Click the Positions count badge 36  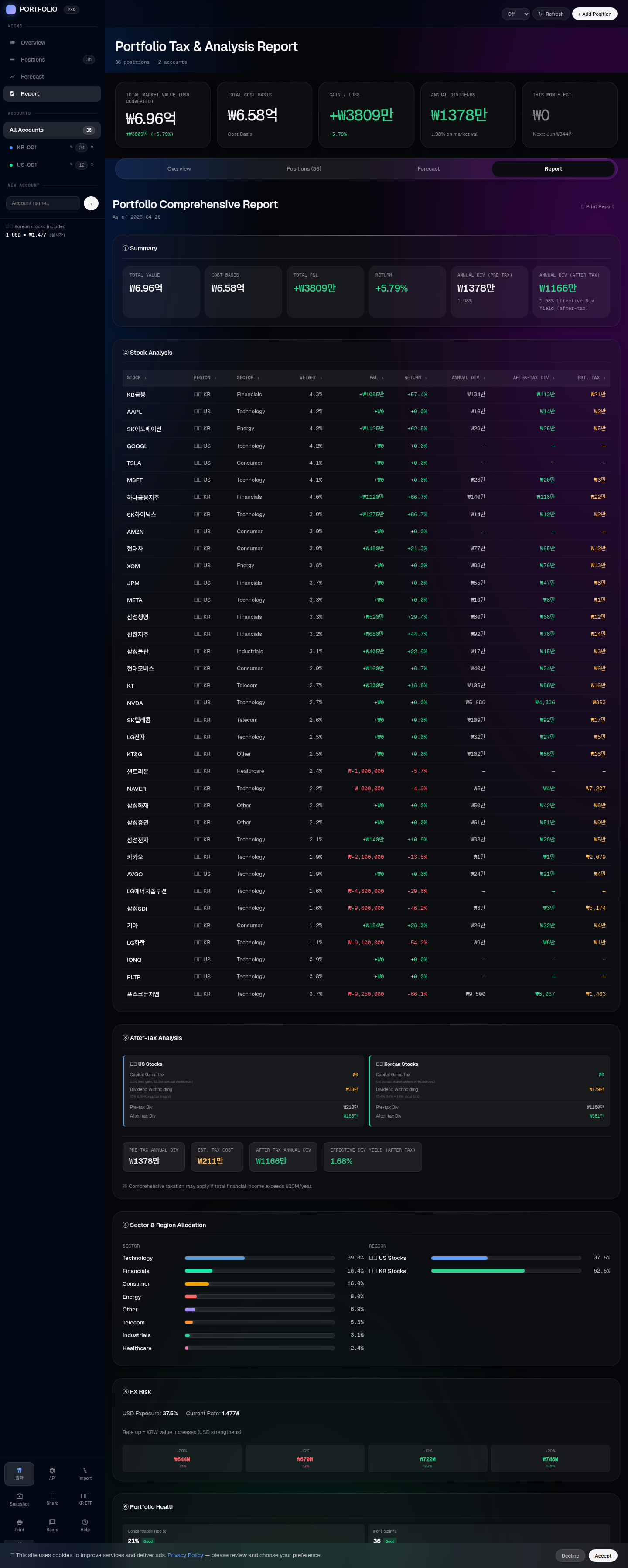click(89, 60)
